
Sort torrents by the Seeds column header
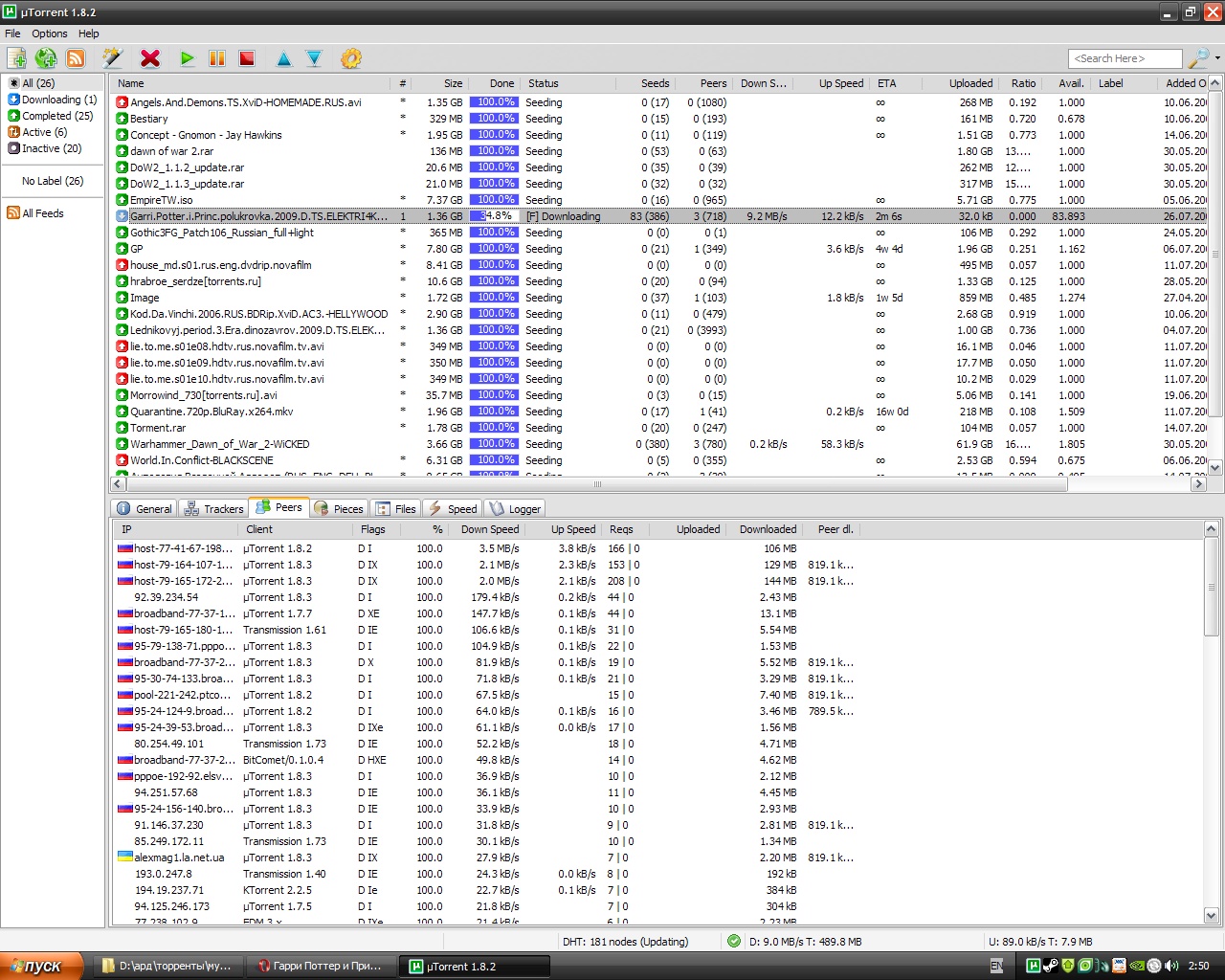(655, 83)
